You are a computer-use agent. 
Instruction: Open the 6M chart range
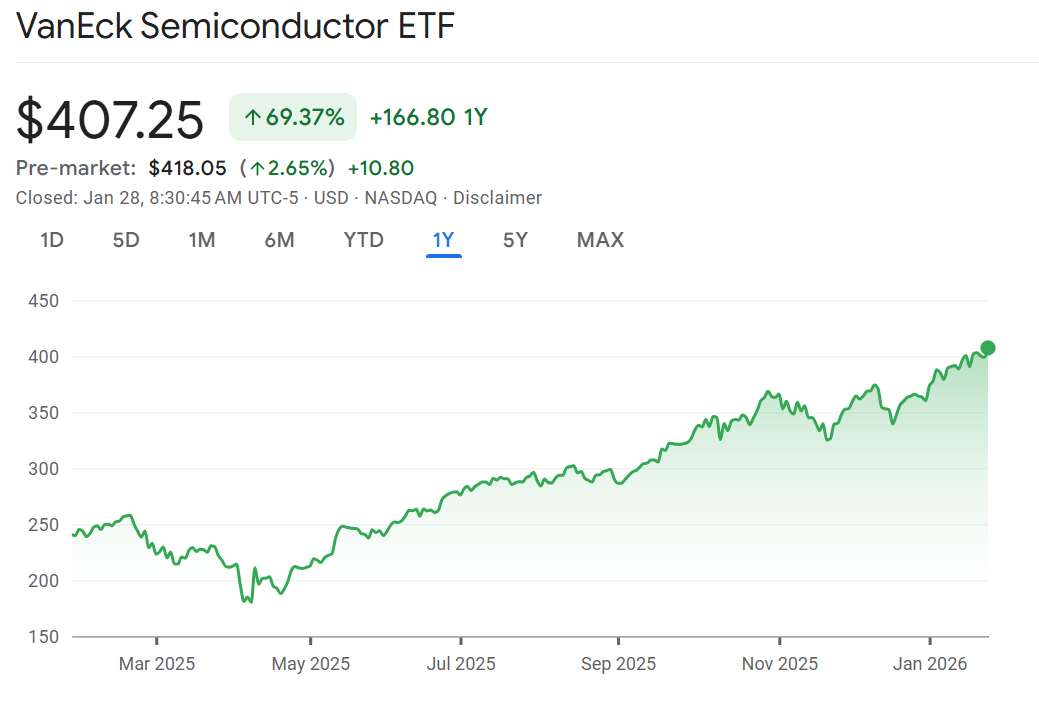pos(279,240)
